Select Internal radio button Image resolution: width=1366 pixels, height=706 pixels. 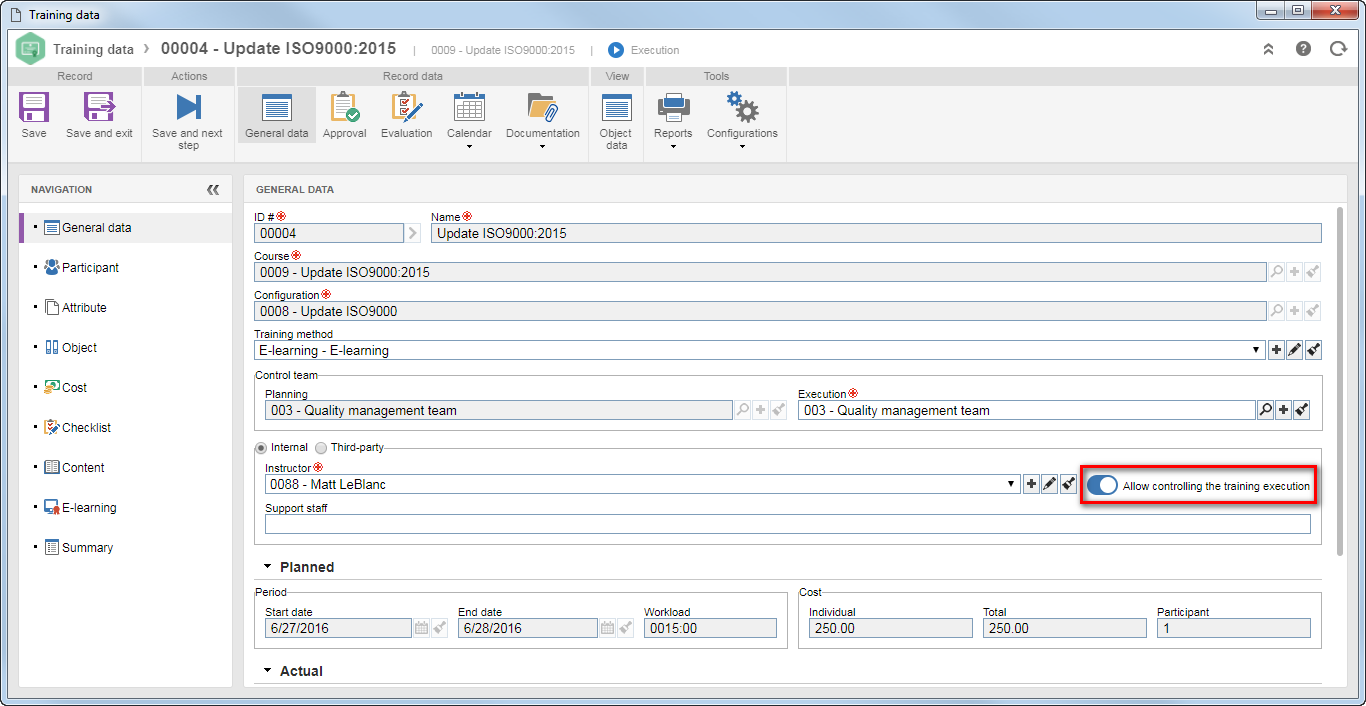coord(262,448)
